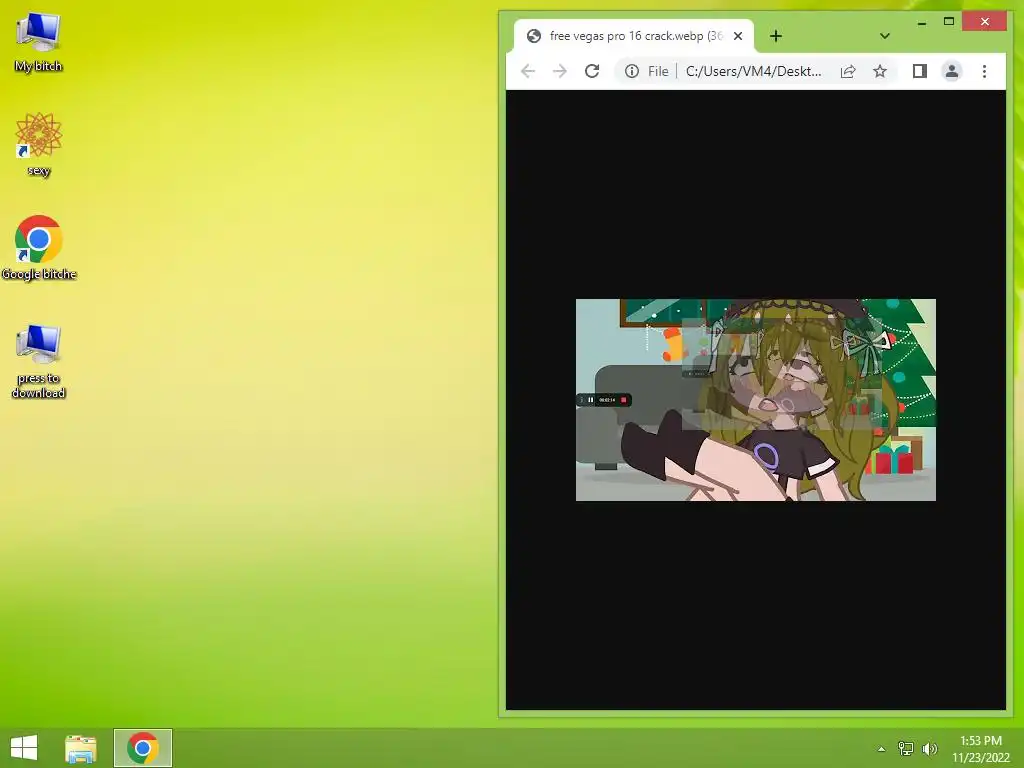This screenshot has width=1024, height=768.
Task: Select the "press to download" desktop icon
Action: (39, 360)
